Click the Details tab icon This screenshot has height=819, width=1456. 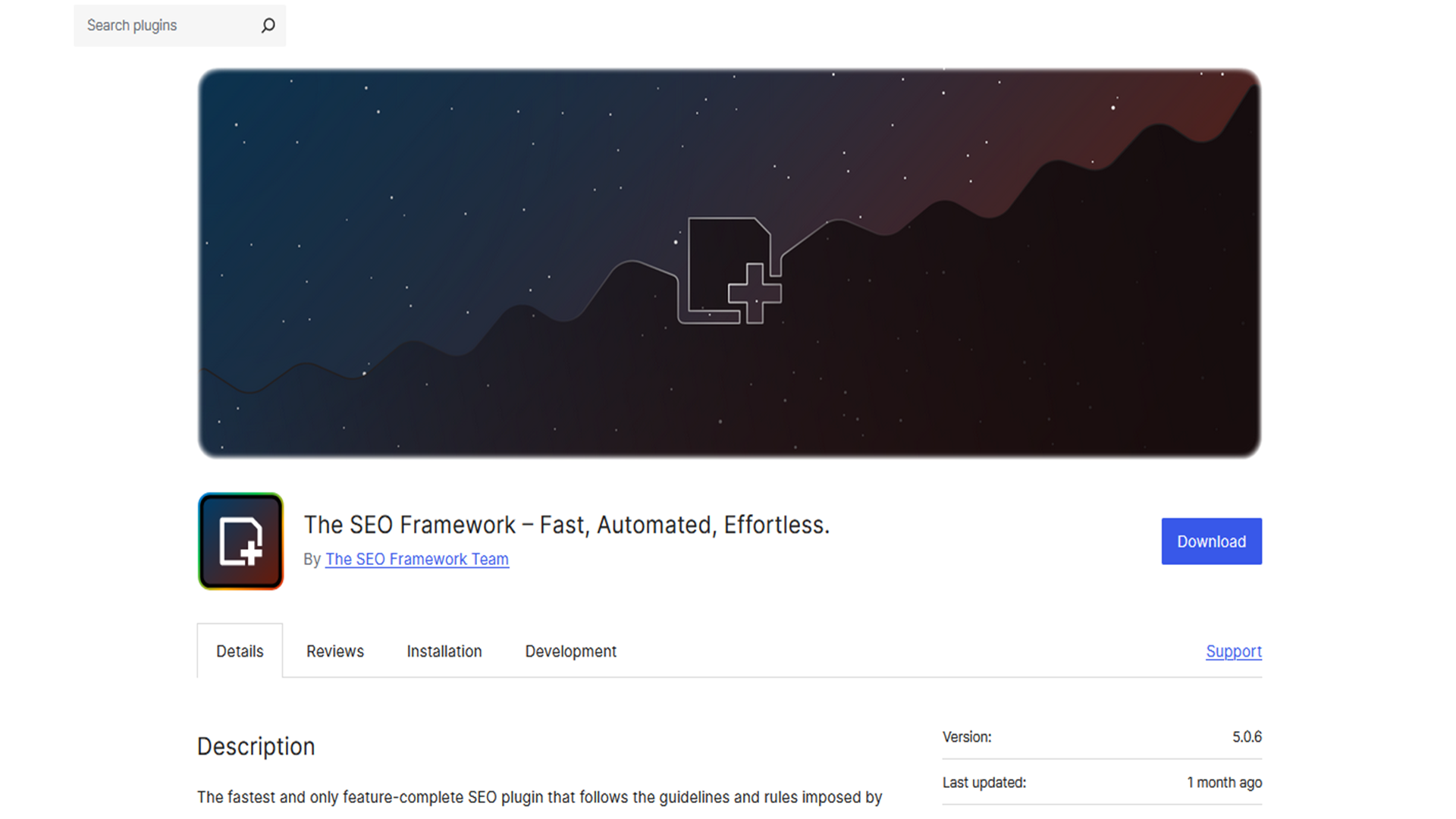pyautogui.click(x=238, y=651)
